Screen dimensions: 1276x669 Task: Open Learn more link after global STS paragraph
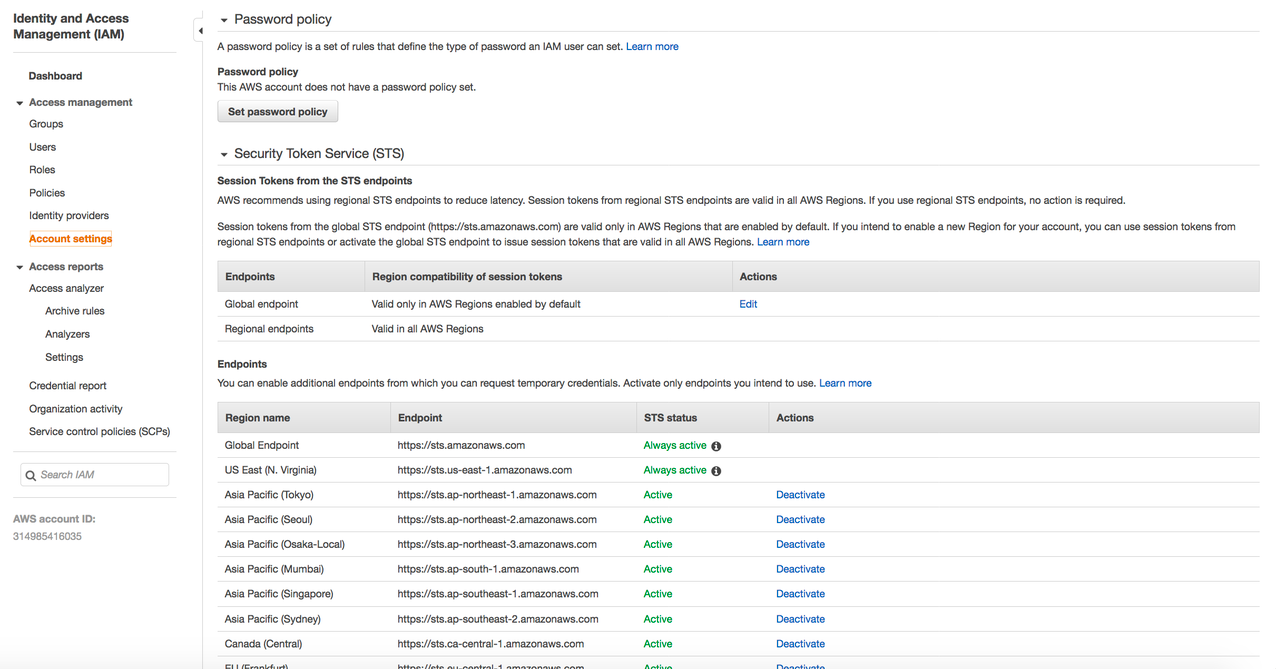click(783, 242)
